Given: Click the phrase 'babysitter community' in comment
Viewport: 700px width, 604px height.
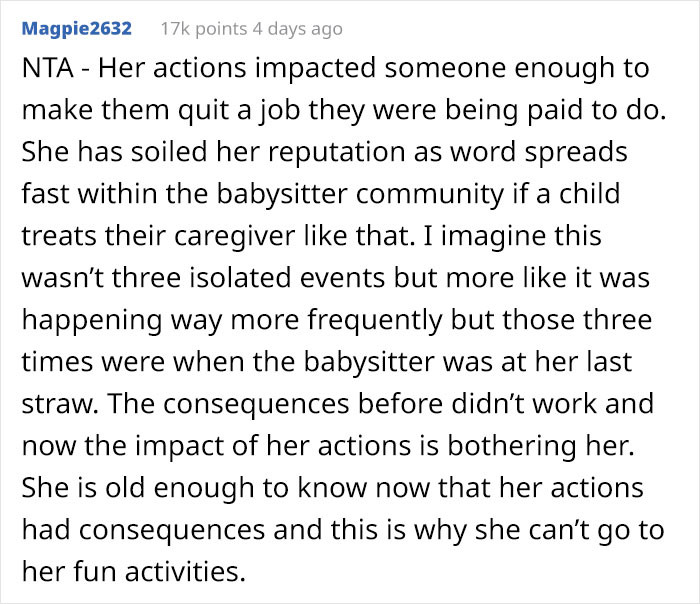Looking at the screenshot, I should coord(360,194).
